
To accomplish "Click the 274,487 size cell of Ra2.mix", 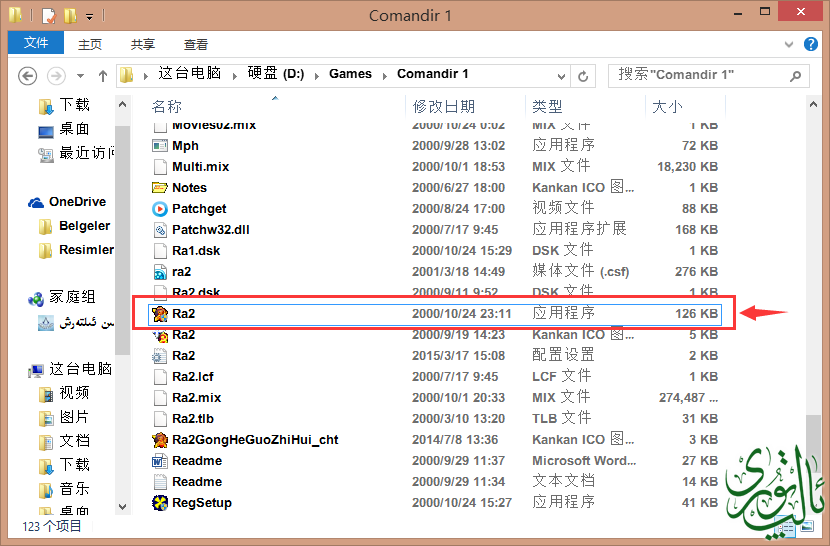I will point(688,398).
